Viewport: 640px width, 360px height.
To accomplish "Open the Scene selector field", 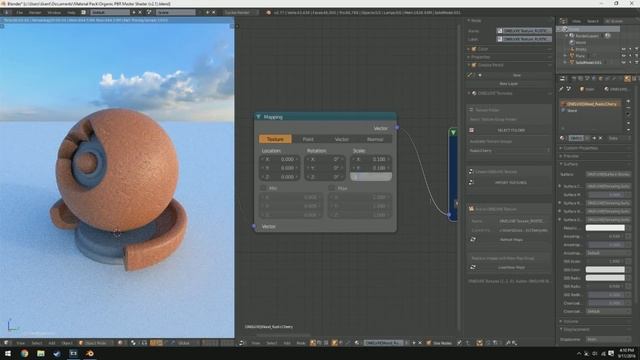I will click(176, 13).
